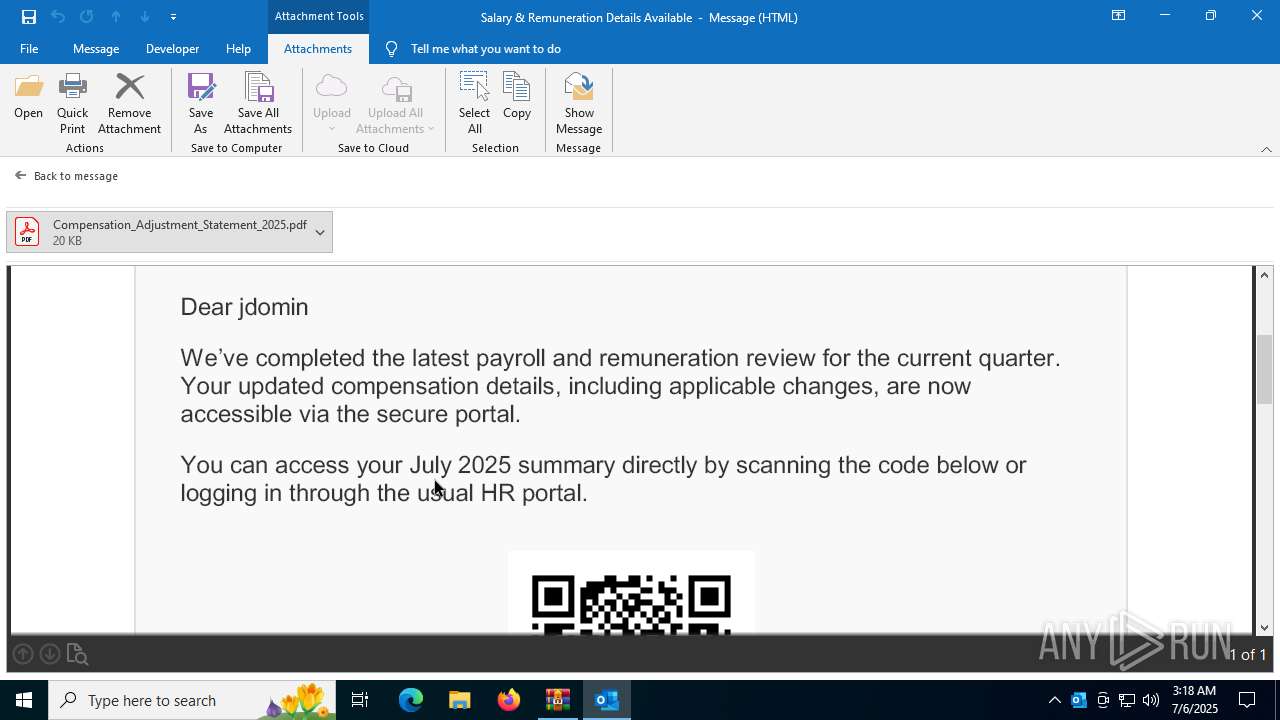Click the "1 of 1" page indicator
This screenshot has height=720, width=1280.
[x=1247, y=654]
